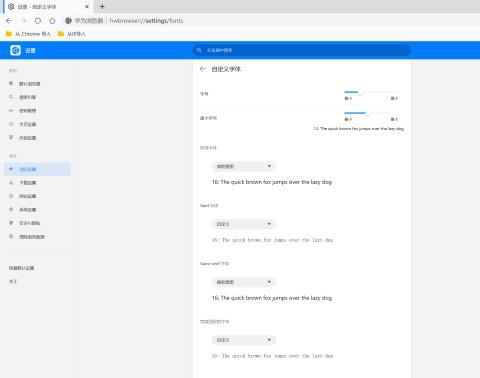Close the settings tab
The width and height of the screenshot is (480, 378).
point(87,6)
